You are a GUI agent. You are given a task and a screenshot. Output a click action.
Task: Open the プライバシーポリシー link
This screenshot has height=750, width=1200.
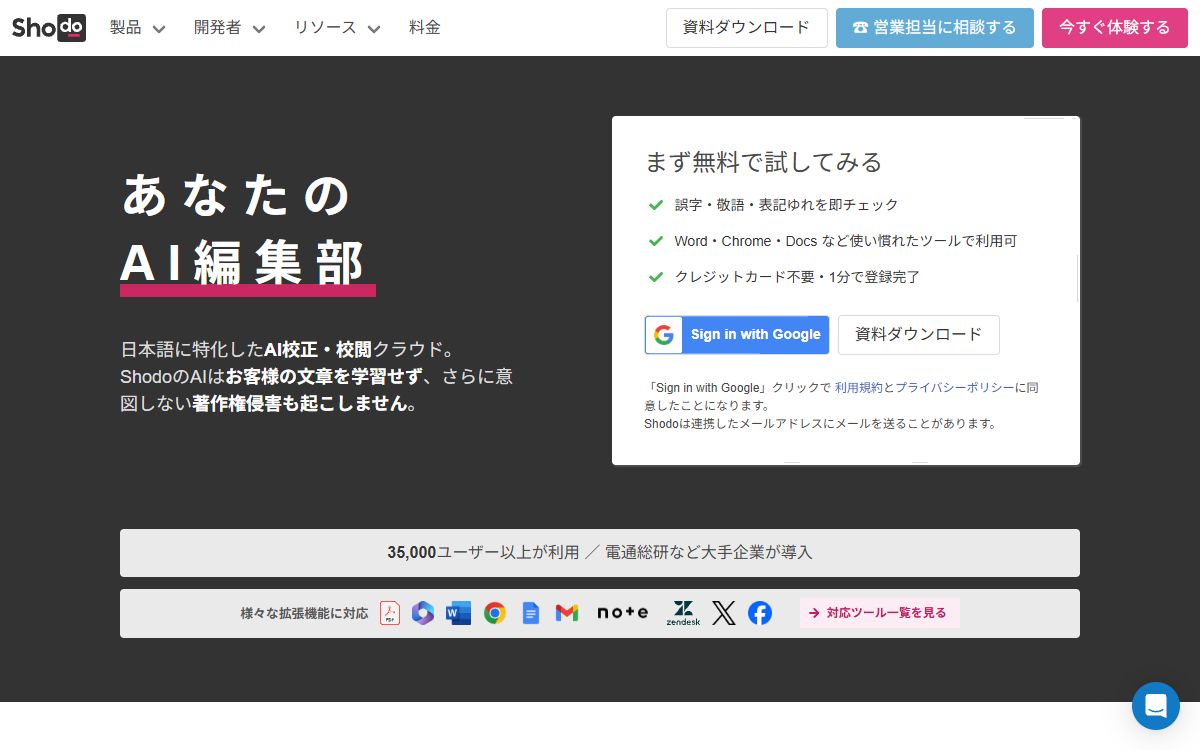pyautogui.click(x=954, y=387)
